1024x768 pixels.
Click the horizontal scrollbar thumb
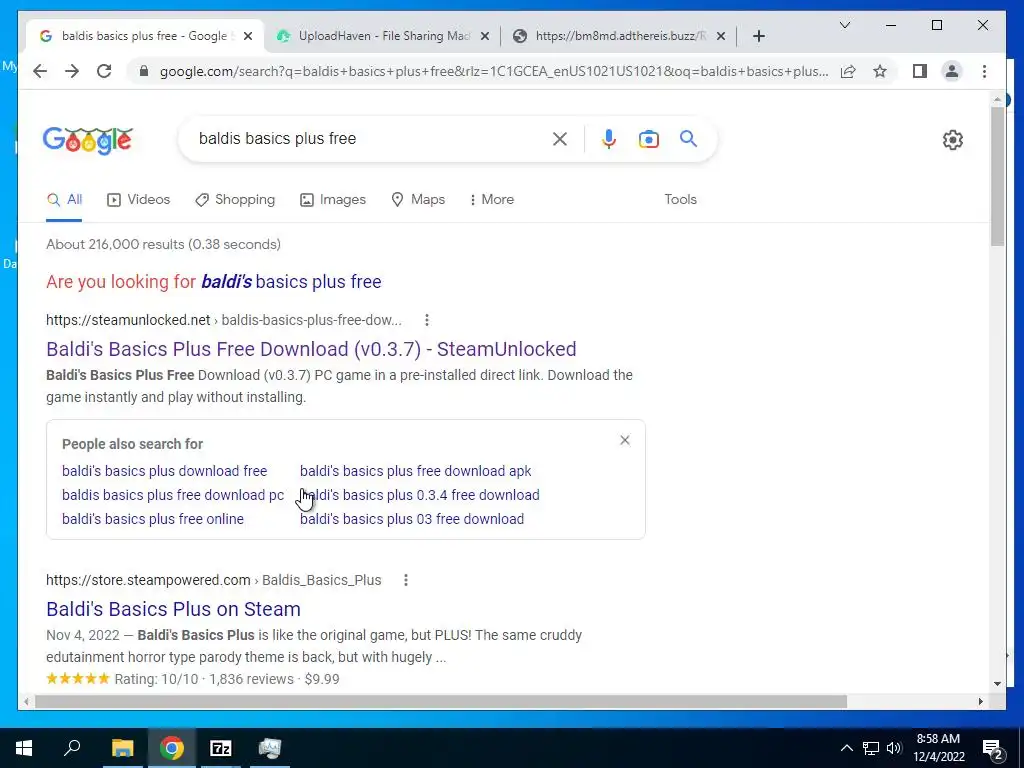coord(441,701)
